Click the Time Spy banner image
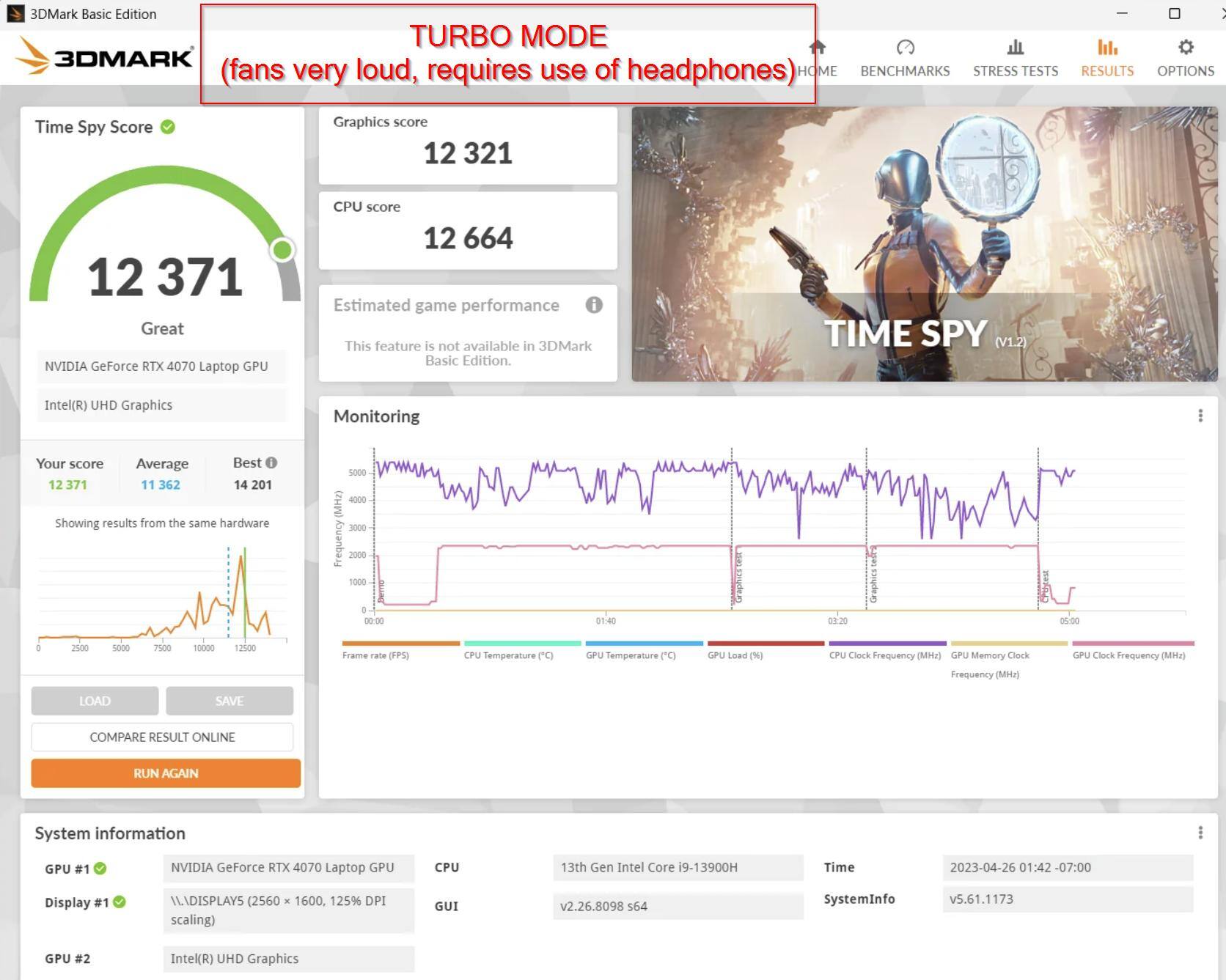The height and width of the screenshot is (980, 1226). [x=924, y=244]
